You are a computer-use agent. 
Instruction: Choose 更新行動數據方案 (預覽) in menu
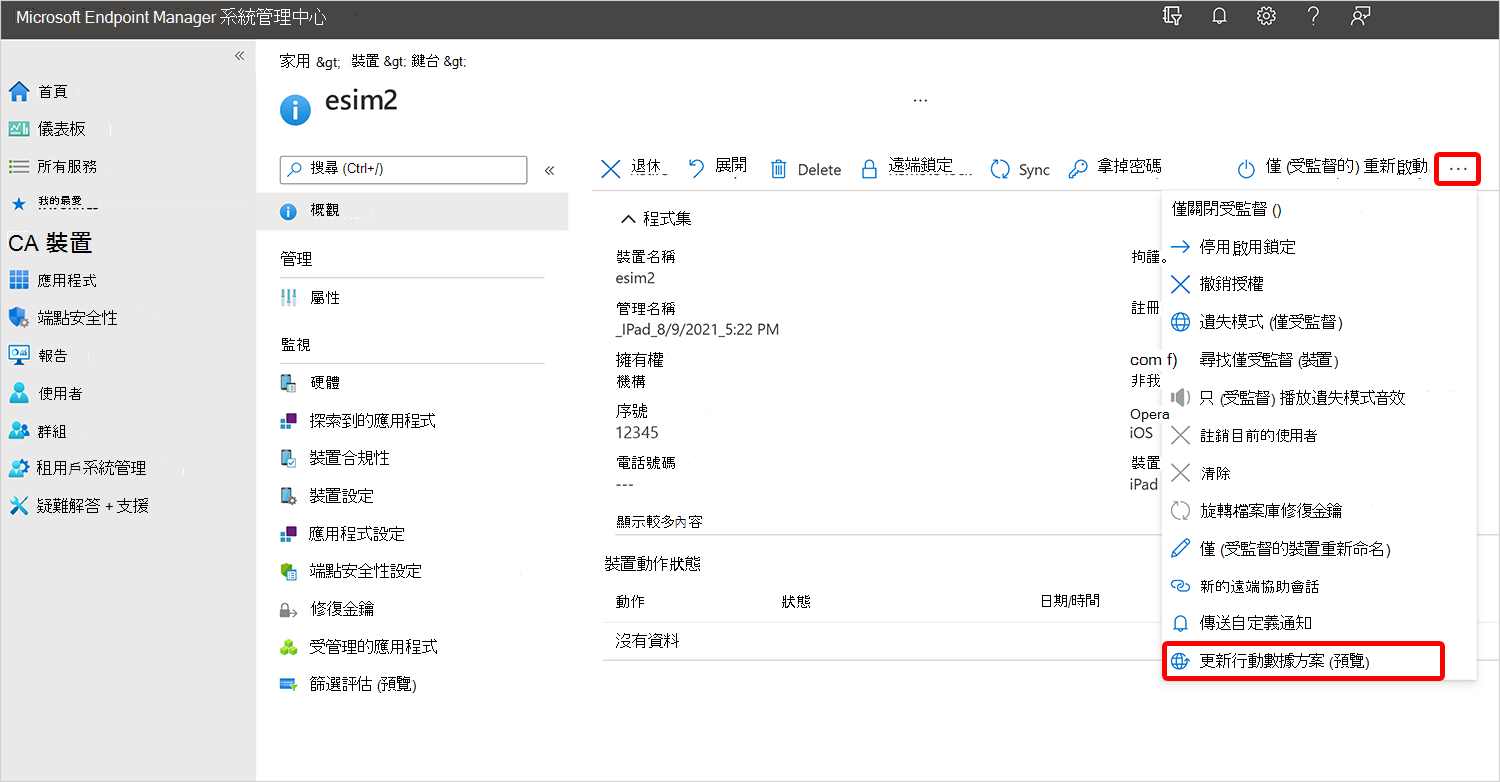pyautogui.click(x=1304, y=662)
